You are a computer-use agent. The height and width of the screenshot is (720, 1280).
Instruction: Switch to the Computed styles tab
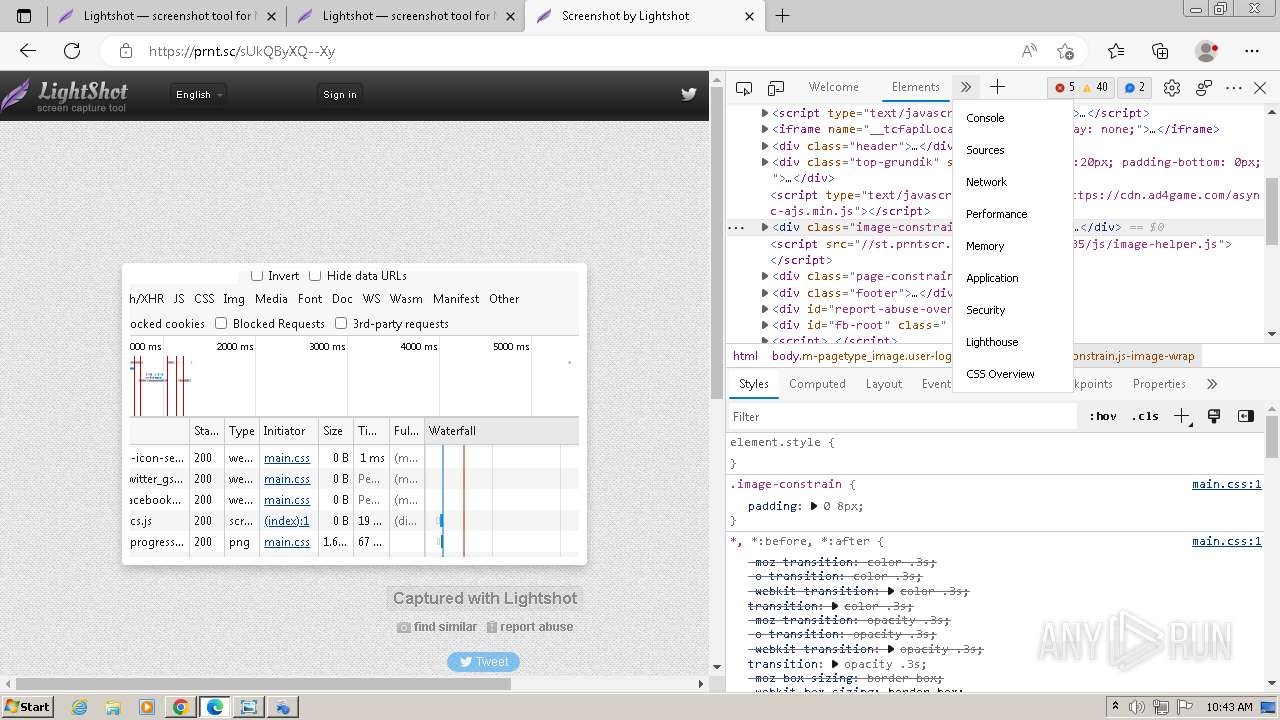coord(817,384)
